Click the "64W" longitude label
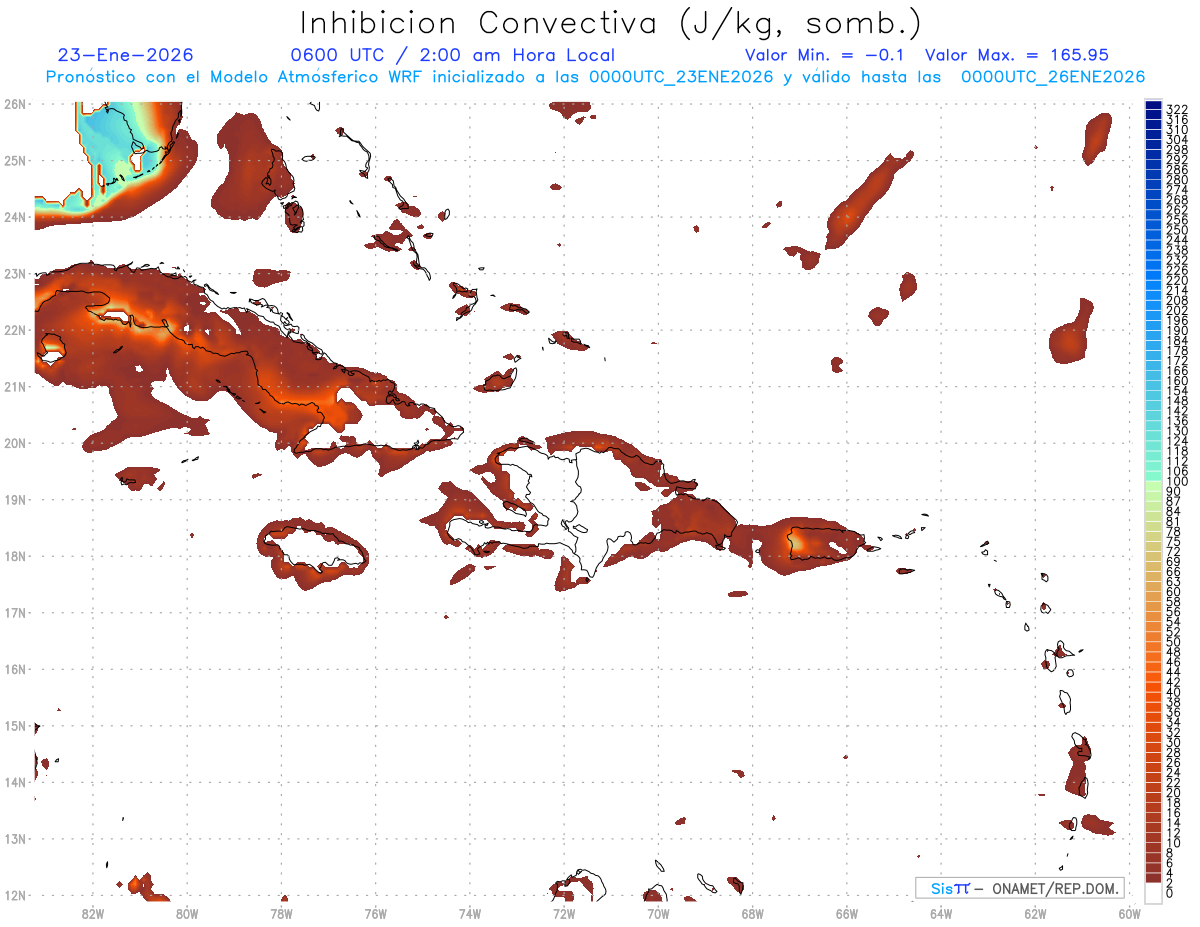Viewport: 1200px width, 927px height. pos(941,913)
